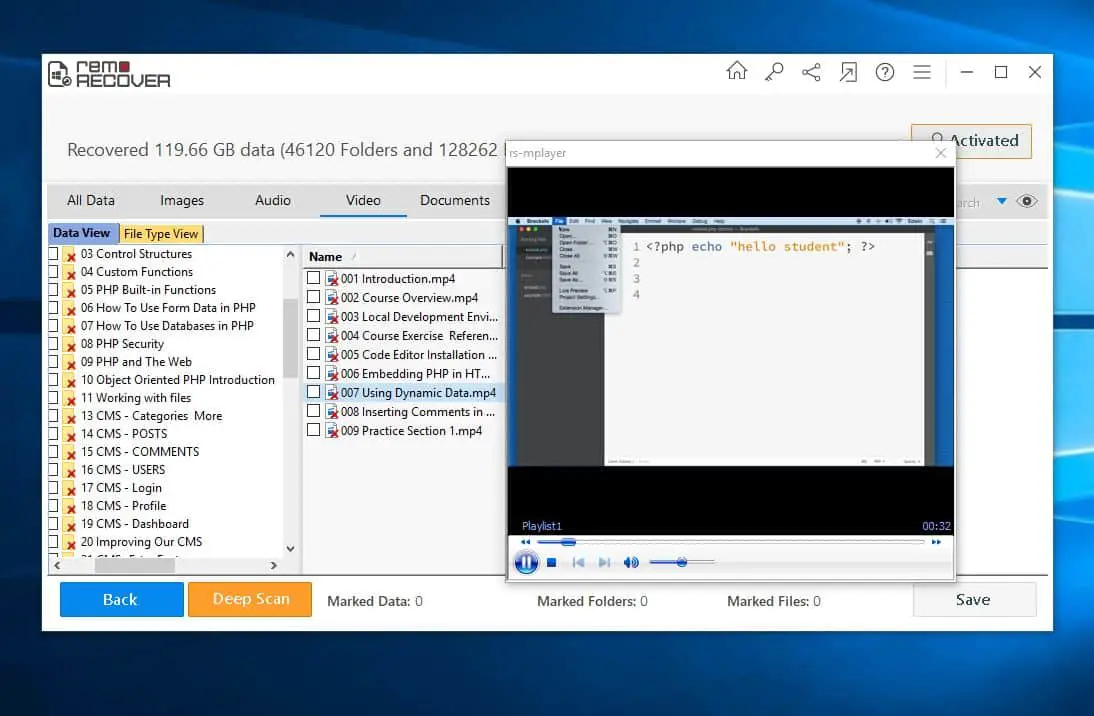Adjust the player volume slider
Image resolution: width=1094 pixels, height=716 pixels.
pyautogui.click(x=682, y=562)
